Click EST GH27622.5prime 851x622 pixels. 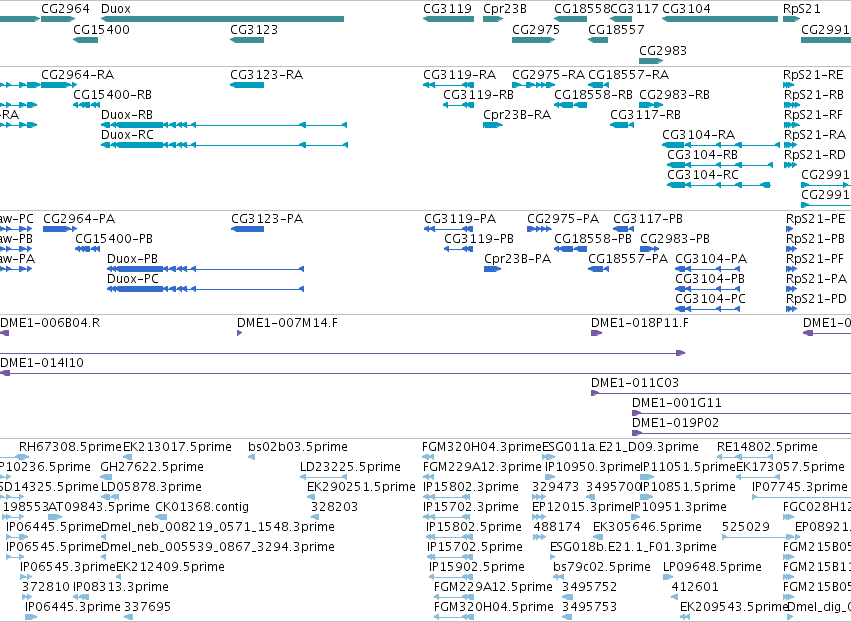point(106,478)
